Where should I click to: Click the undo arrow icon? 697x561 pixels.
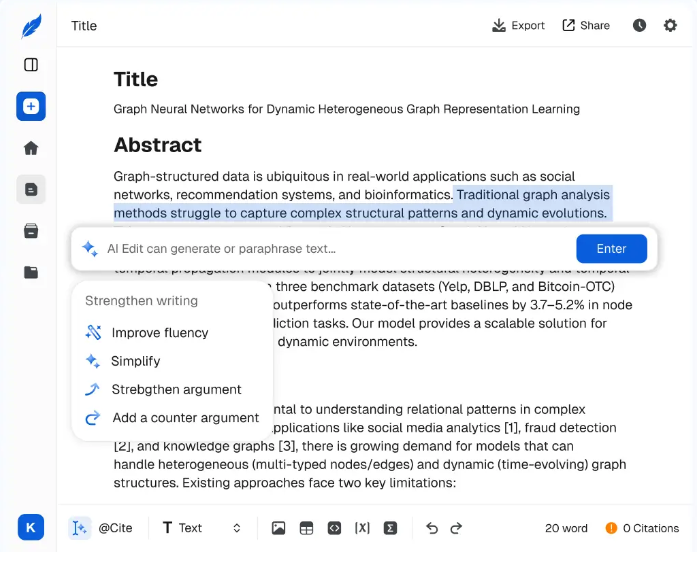[432, 528]
